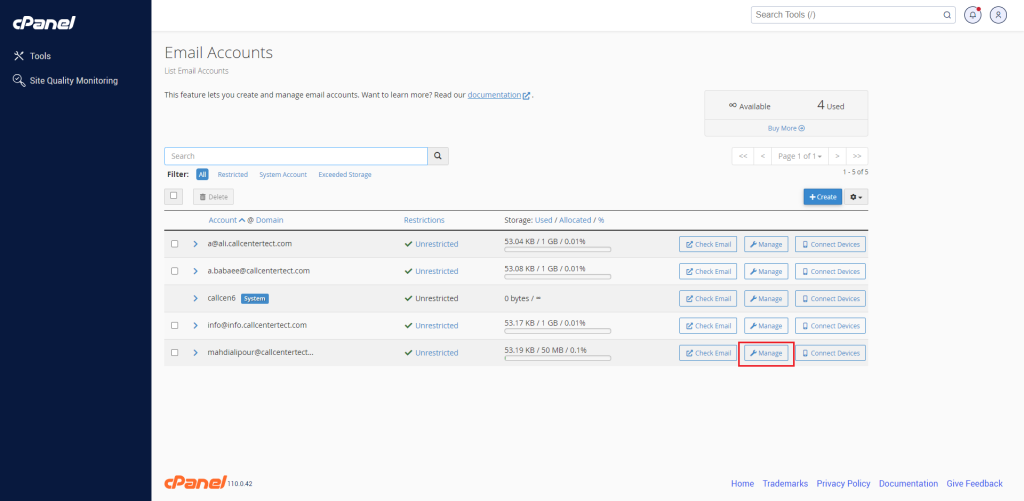
Task: Open Site Quality Monitoring in sidebar
Action: pyautogui.click(x=72, y=81)
